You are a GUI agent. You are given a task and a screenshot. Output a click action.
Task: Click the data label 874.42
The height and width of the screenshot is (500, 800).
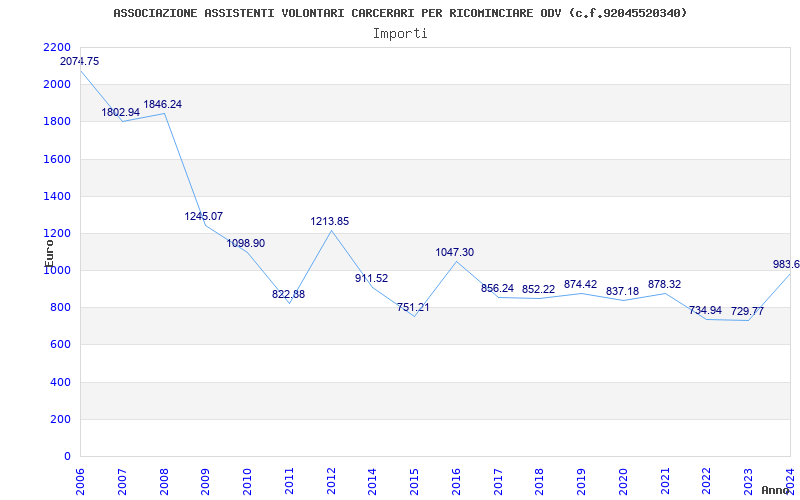point(580,285)
